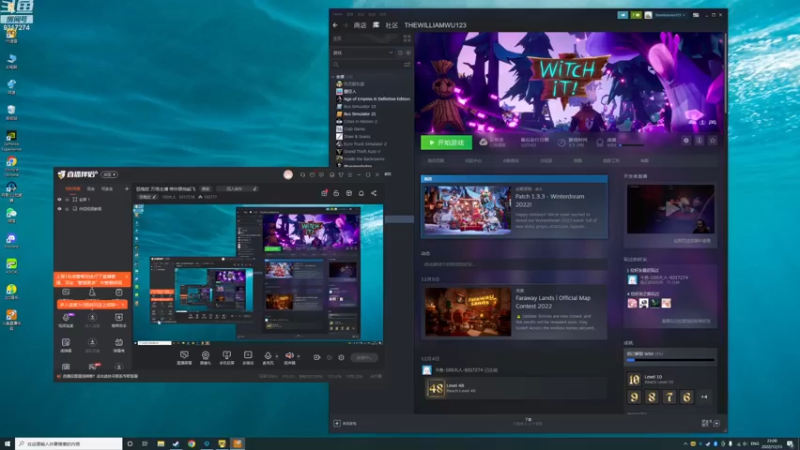800x450 pixels.
Task: Open the bell notifications icon in streaming app
Action: tap(361, 193)
